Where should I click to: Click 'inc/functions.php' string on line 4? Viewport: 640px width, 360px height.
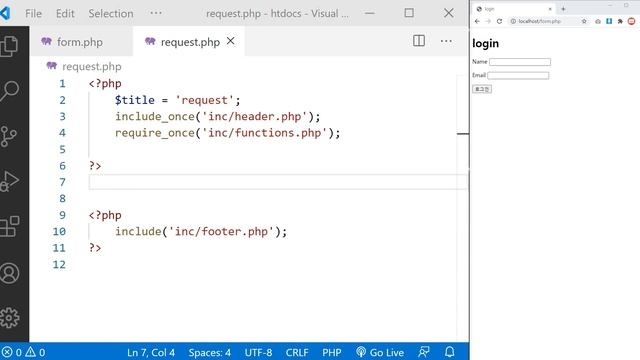click(x=264, y=133)
